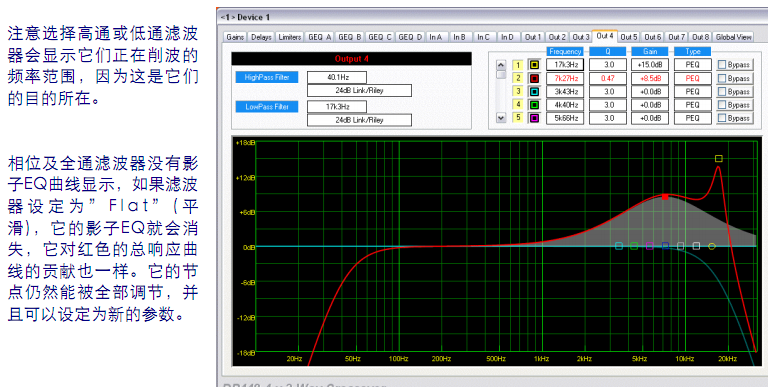Image resolution: width=768 pixels, height=387 pixels.
Task: Select the yellow band 1 color icon
Action: click(x=534, y=65)
